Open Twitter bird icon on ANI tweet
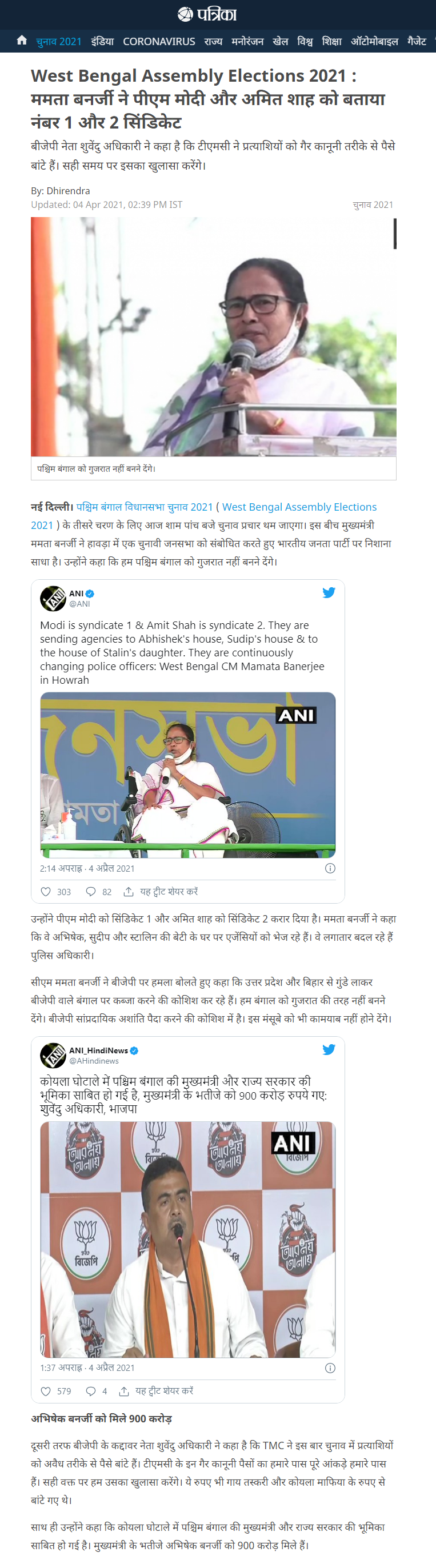Screen dimensions: 436x1568 [x=329, y=592]
